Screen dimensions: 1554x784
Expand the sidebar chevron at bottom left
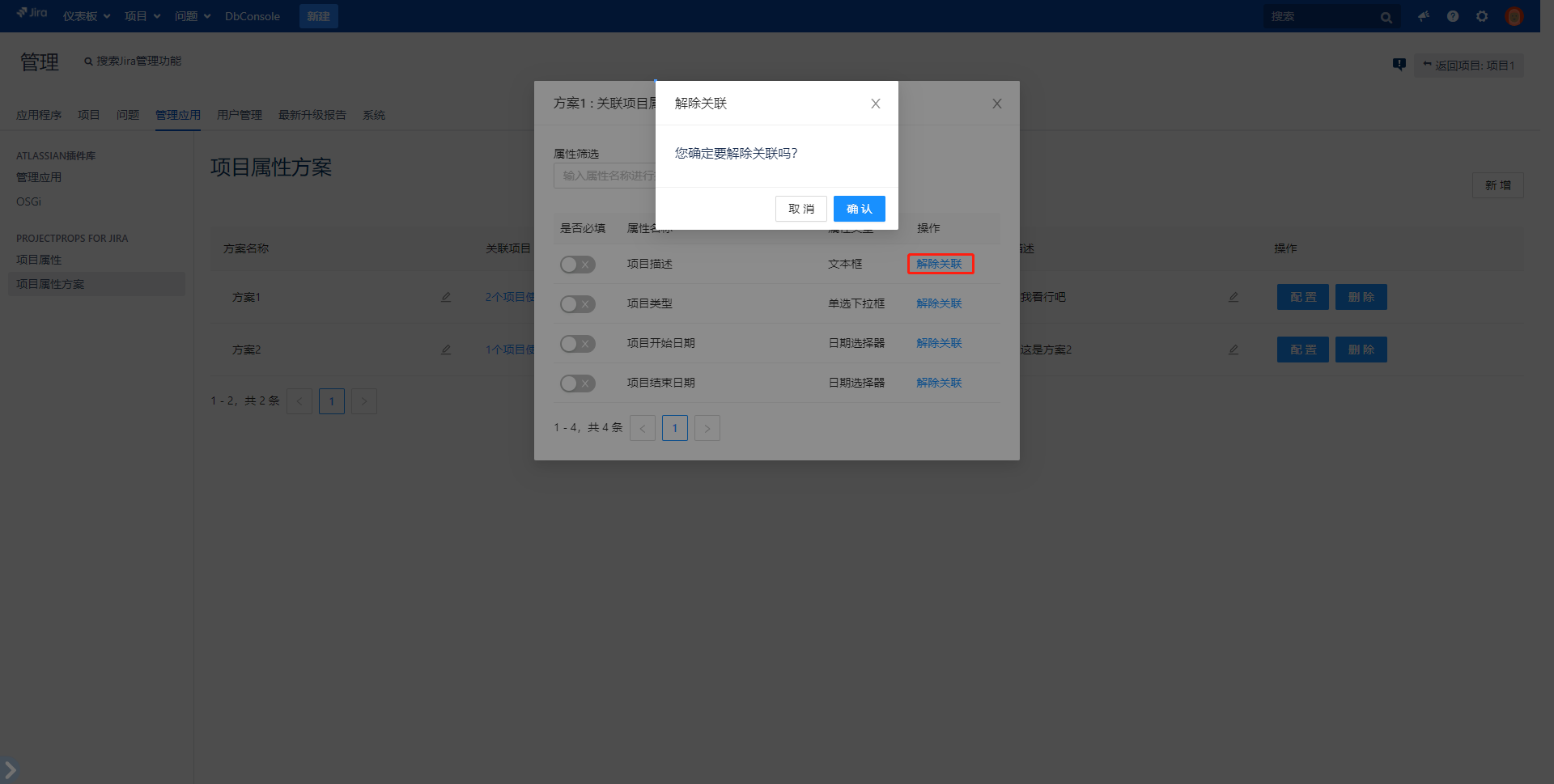coord(10,769)
